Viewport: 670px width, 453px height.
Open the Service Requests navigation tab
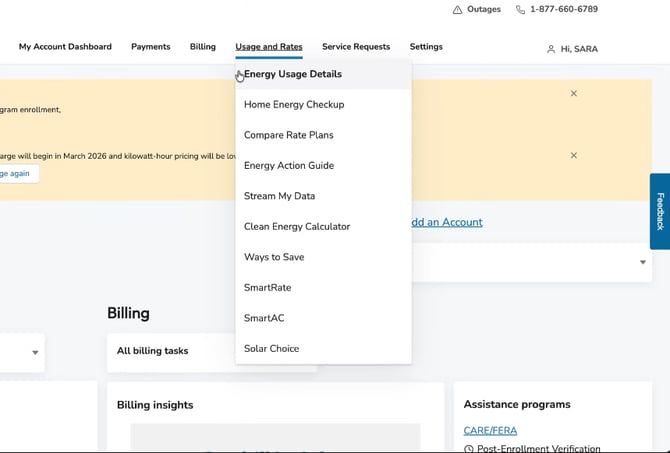click(x=356, y=47)
